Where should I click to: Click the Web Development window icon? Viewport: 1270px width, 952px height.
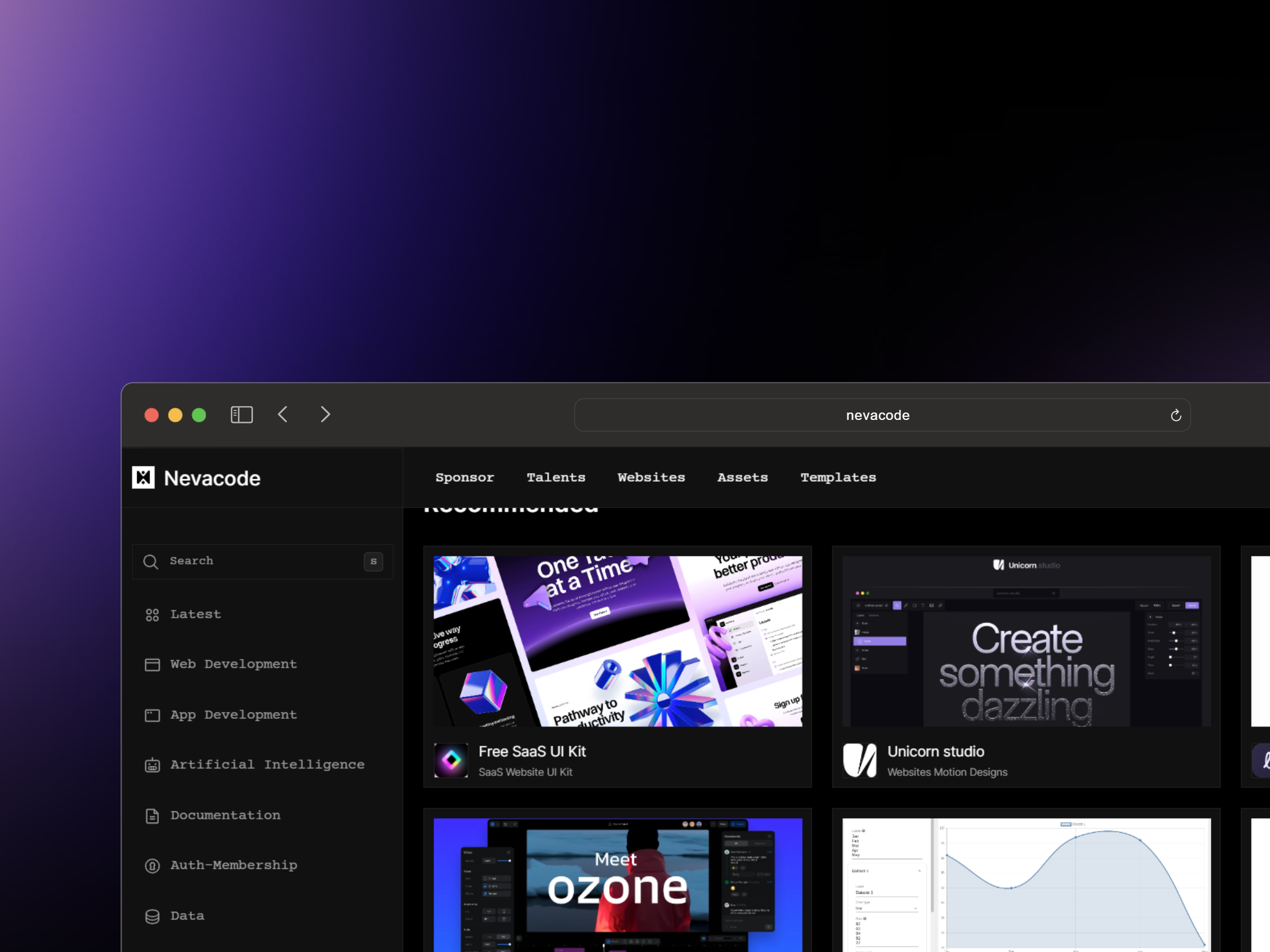pos(152,665)
